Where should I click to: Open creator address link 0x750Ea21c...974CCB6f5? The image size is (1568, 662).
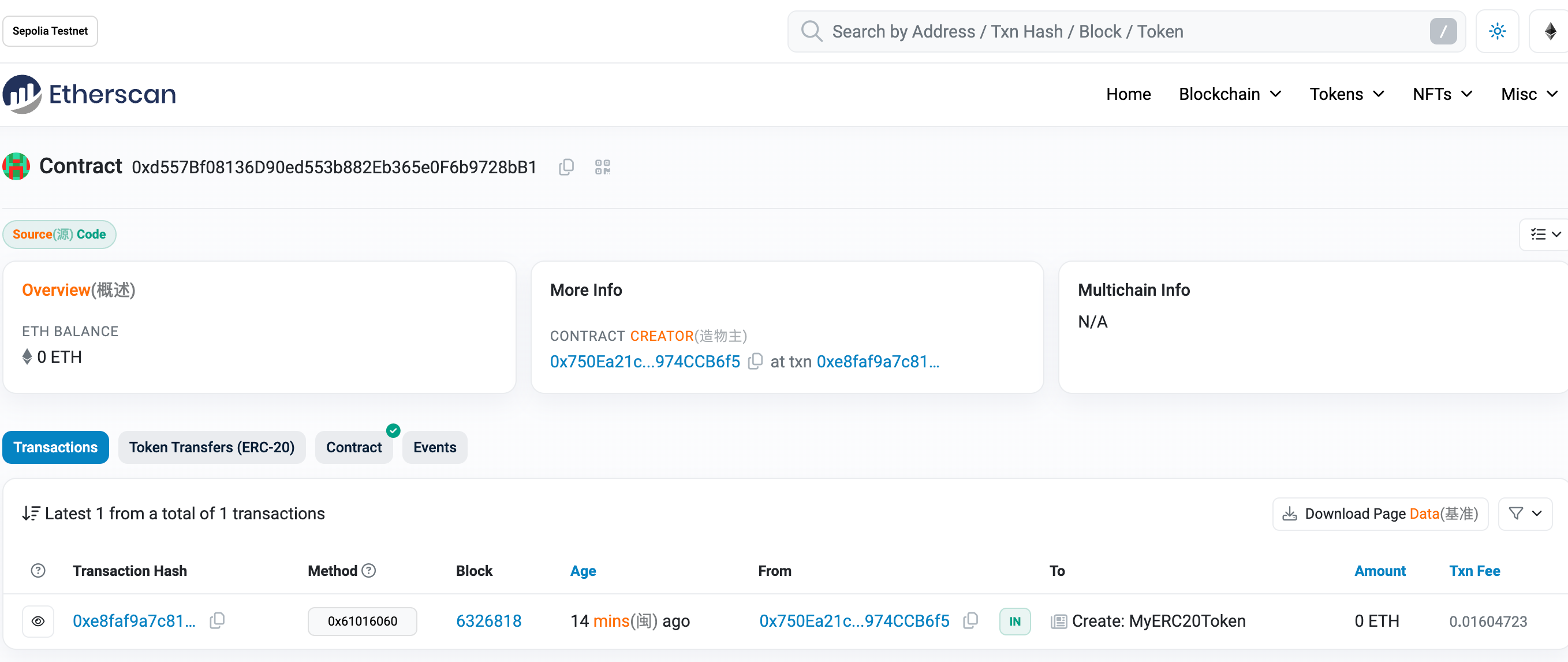[x=645, y=362]
